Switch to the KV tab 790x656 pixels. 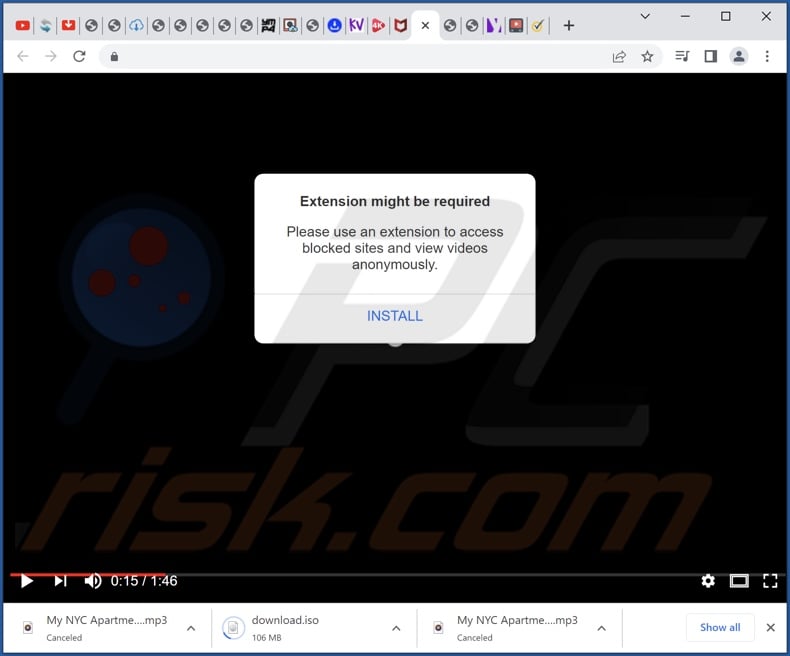[x=356, y=25]
